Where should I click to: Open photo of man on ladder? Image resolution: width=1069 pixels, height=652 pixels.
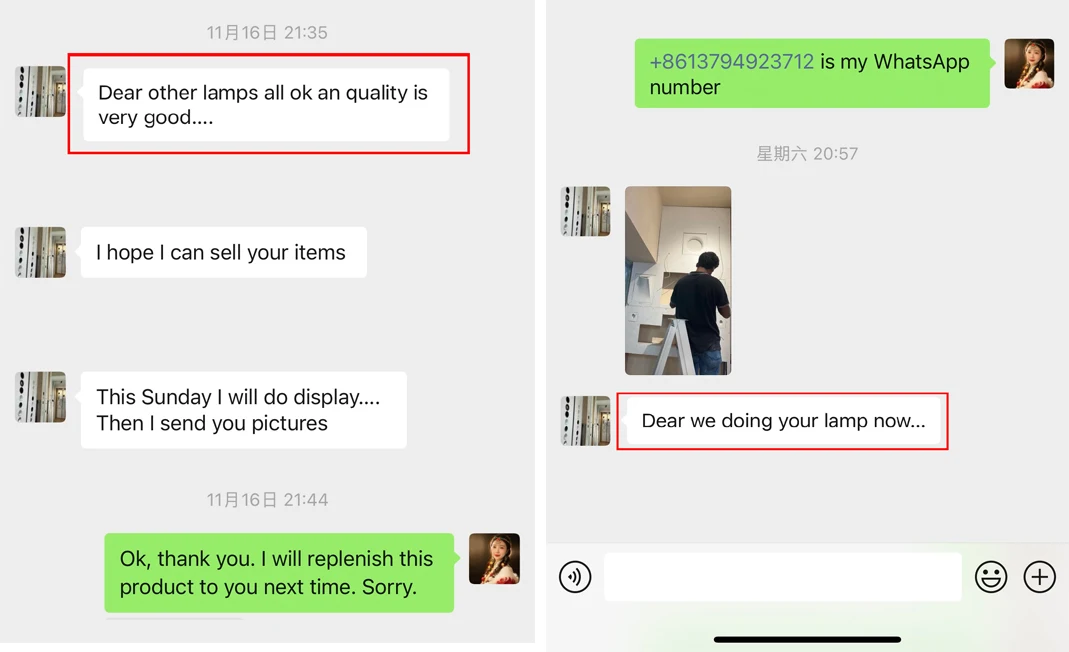pos(678,280)
